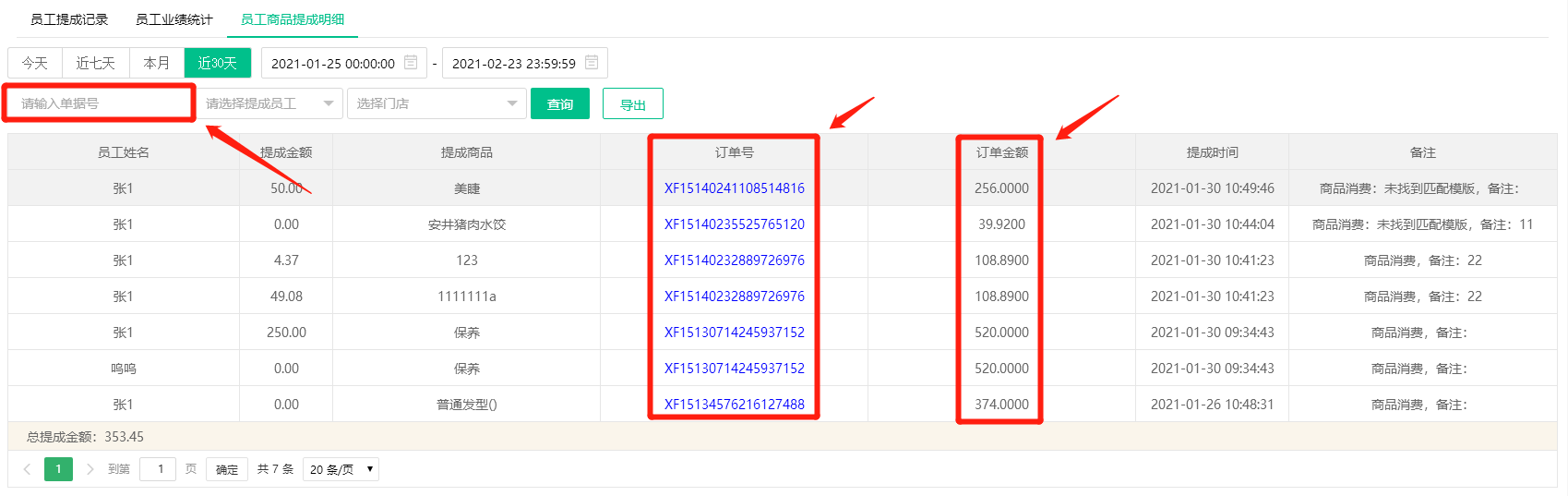Click the 导出 export button
Image resolution: width=1568 pixels, height=496 pixels.
[x=633, y=104]
